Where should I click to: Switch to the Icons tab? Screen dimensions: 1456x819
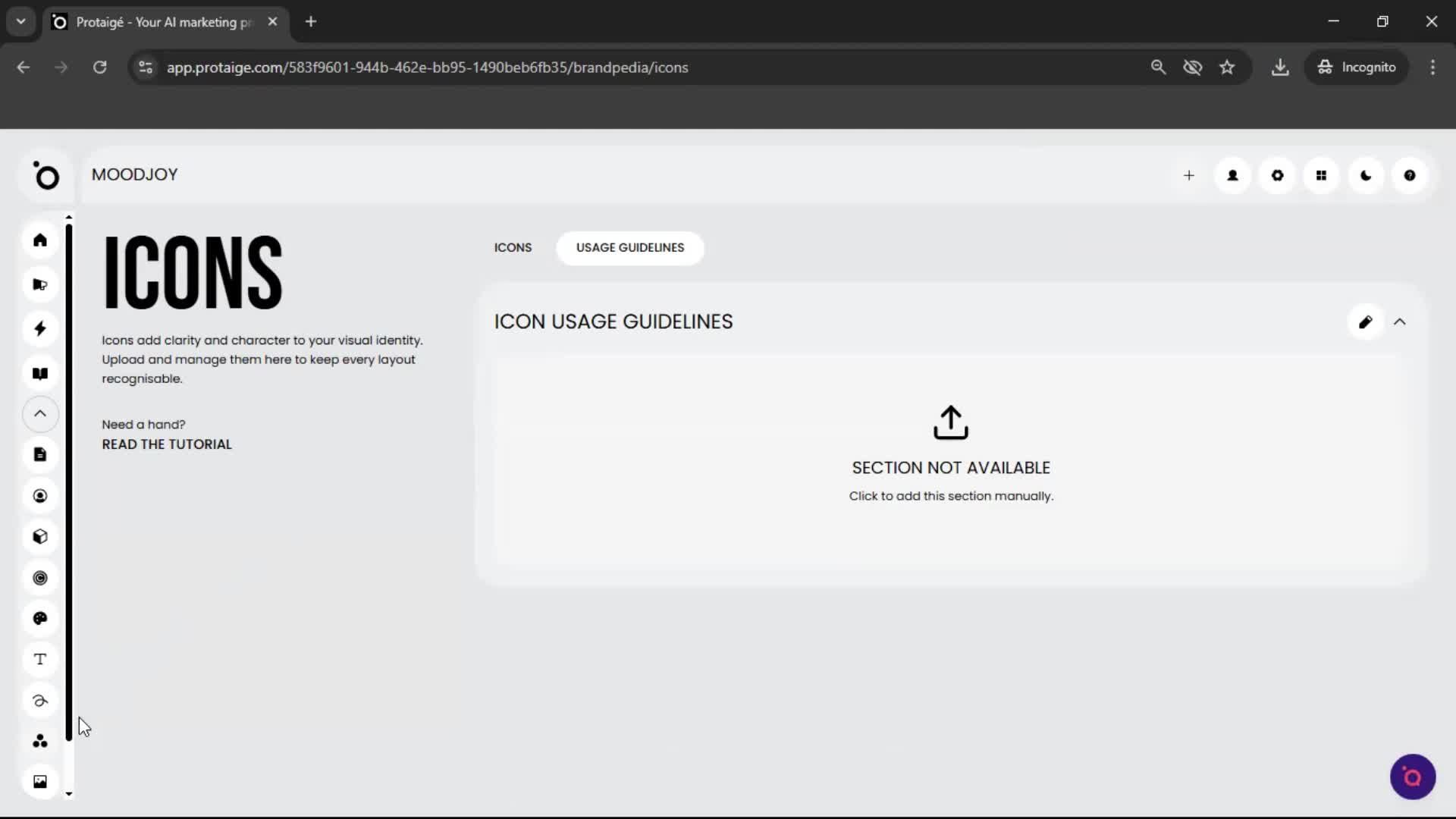(x=513, y=248)
